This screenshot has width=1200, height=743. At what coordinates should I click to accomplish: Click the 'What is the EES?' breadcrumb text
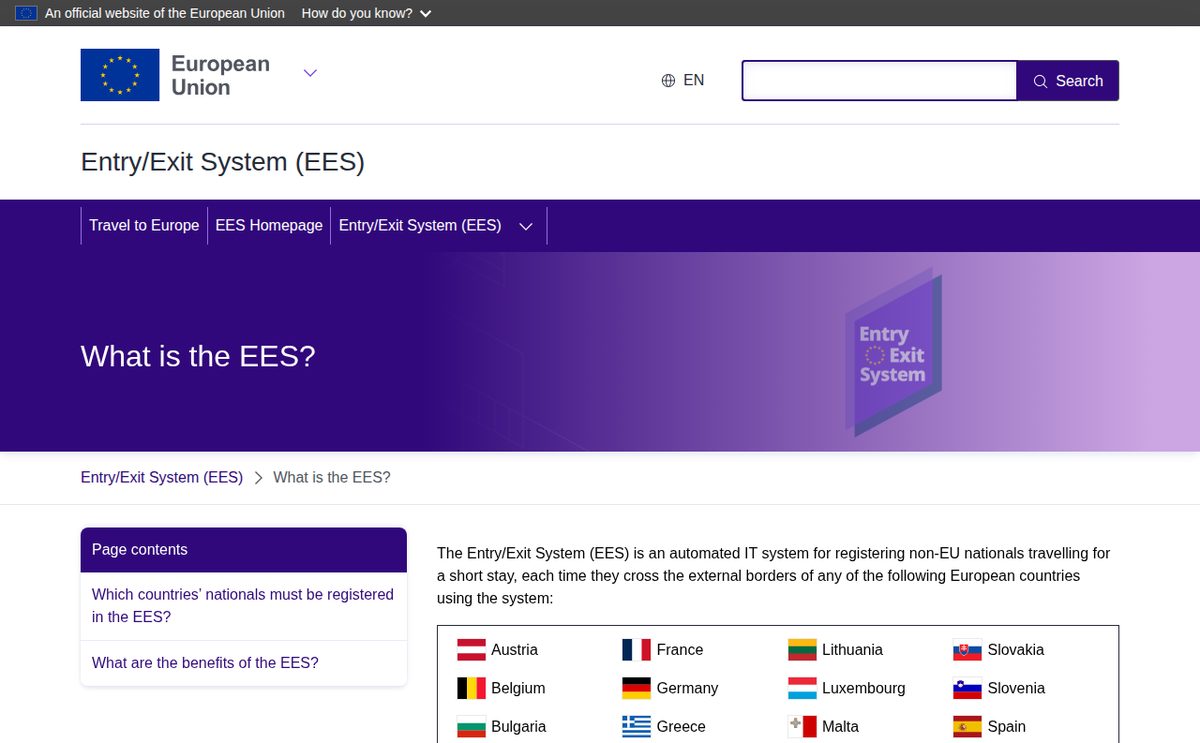(332, 478)
